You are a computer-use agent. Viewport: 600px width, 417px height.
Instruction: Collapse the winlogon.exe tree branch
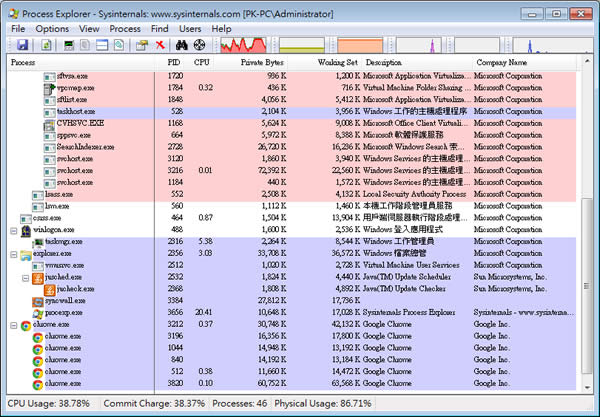[13, 229]
